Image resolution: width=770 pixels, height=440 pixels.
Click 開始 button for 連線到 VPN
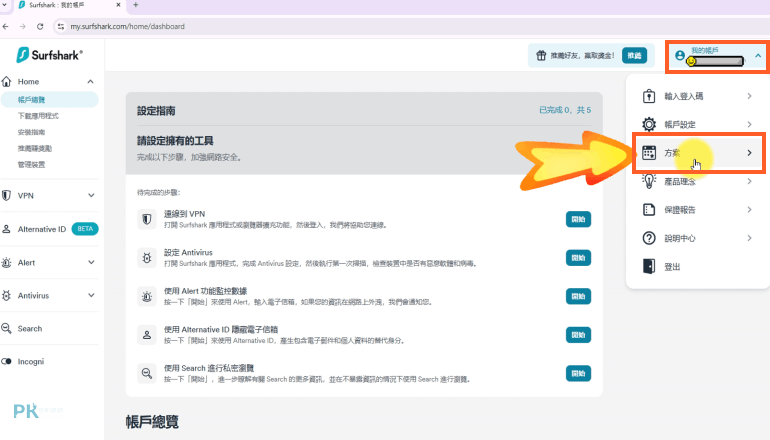578,219
